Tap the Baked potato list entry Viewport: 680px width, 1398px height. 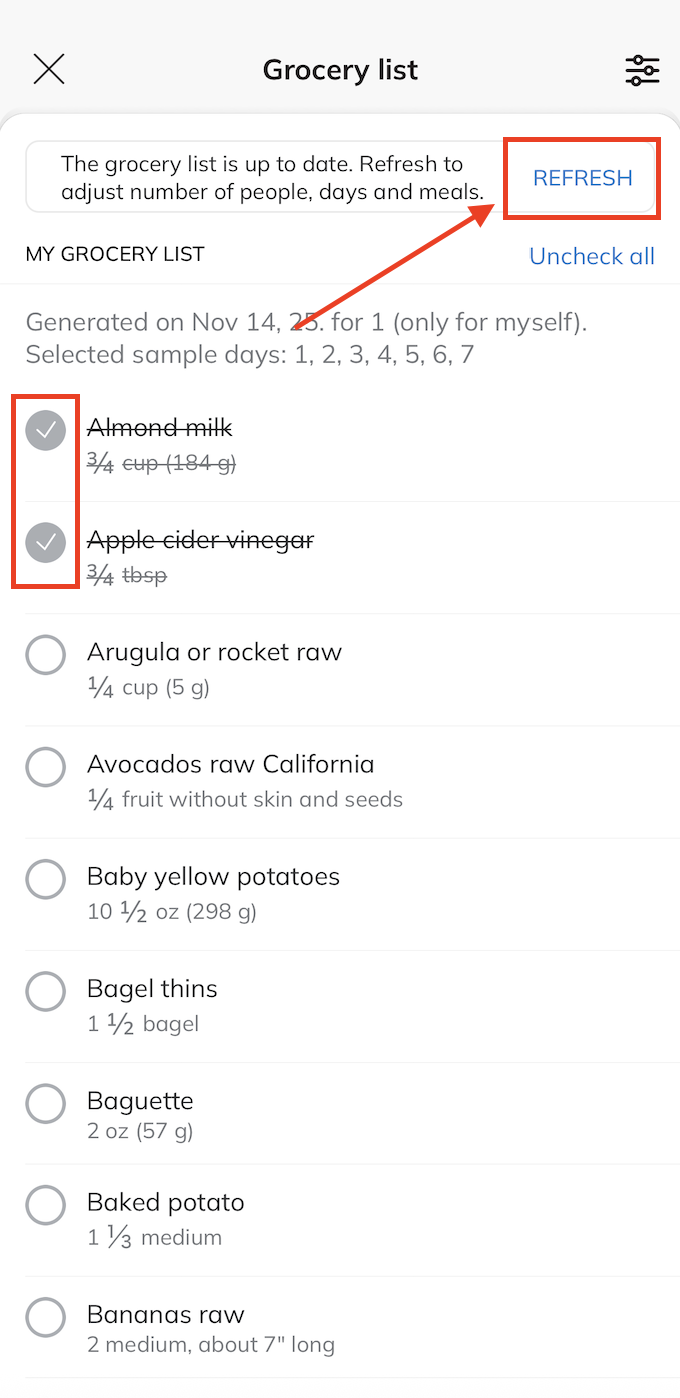pyautogui.click(x=165, y=1202)
